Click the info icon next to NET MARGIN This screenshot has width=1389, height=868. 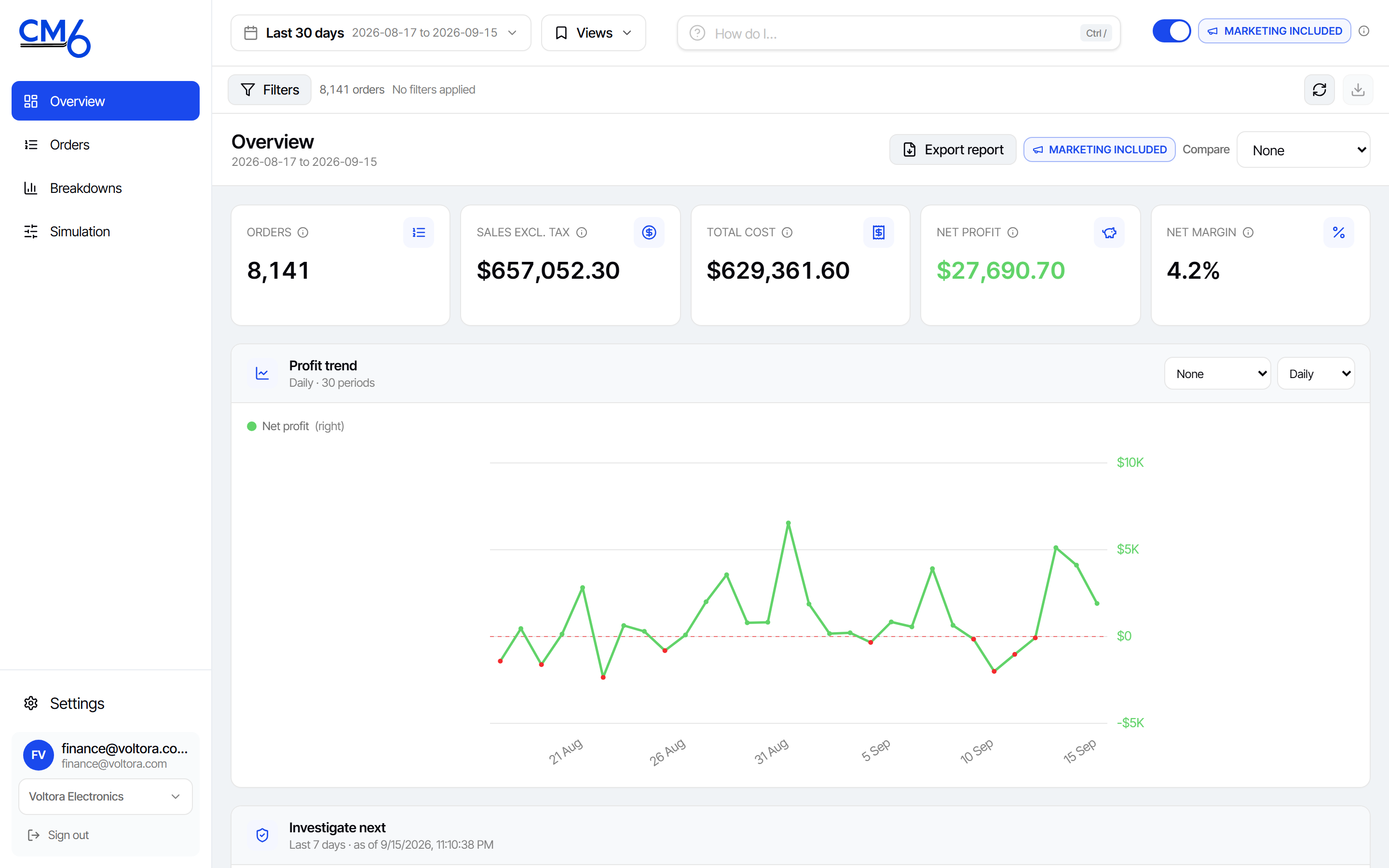tap(1248, 232)
